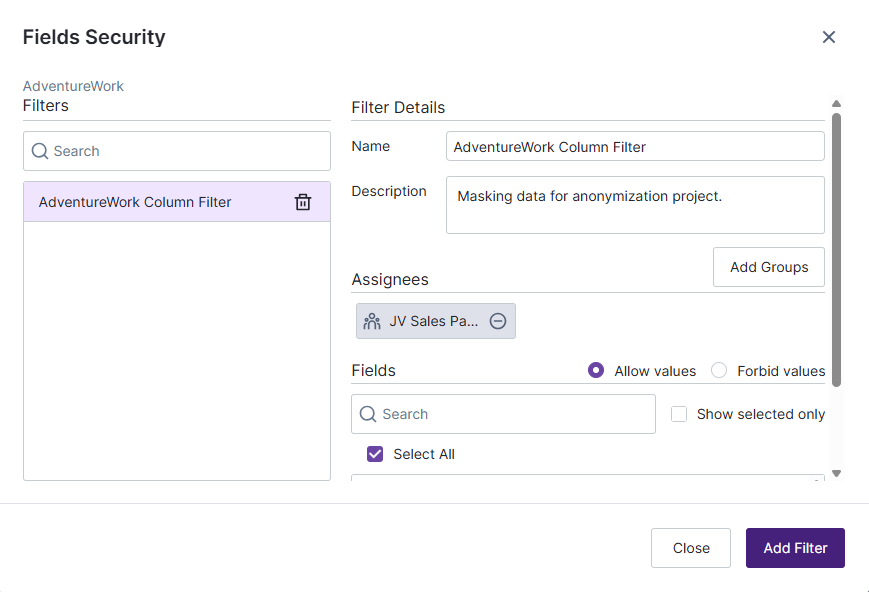Click the group icon on the JV Sales assignee chip
Viewport: 869px width, 592px height.
371,320
